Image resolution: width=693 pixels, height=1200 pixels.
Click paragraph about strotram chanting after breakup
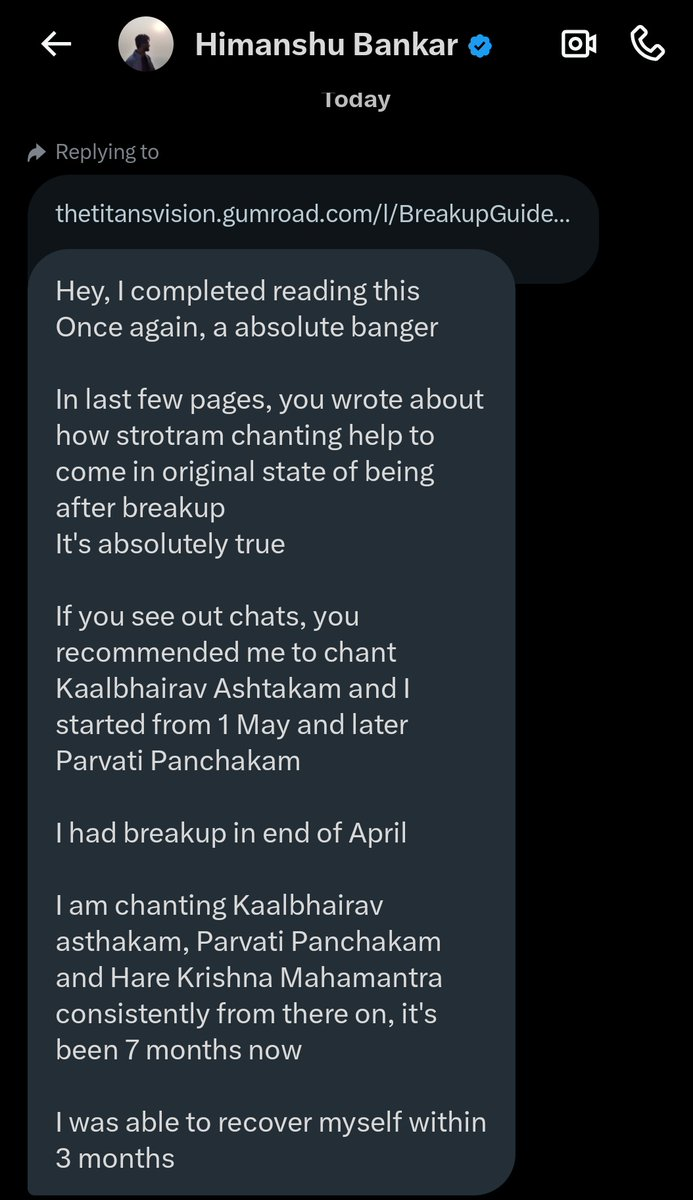pyautogui.click(x=269, y=453)
